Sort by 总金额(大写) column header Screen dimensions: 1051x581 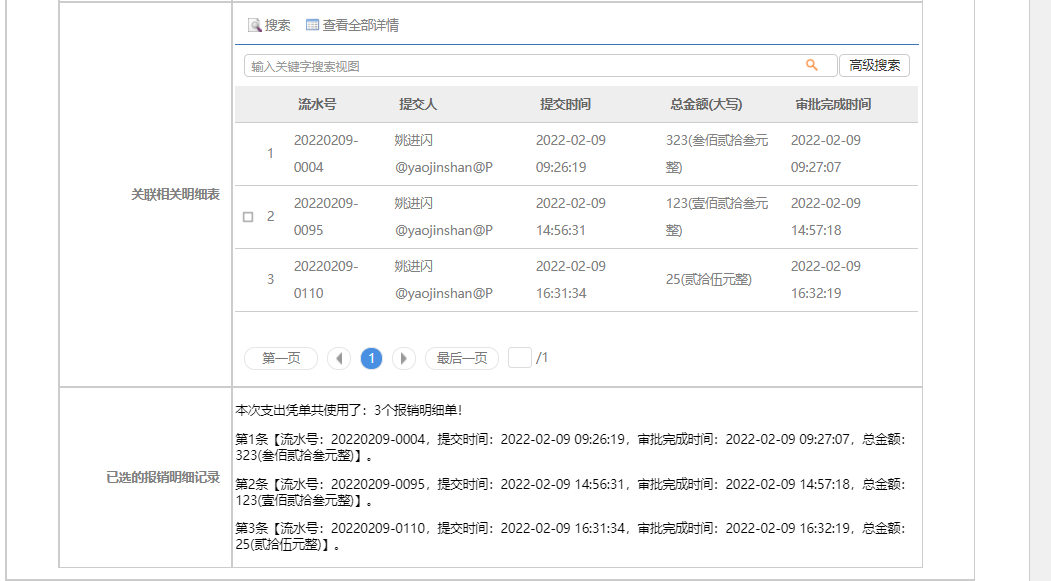(706, 105)
